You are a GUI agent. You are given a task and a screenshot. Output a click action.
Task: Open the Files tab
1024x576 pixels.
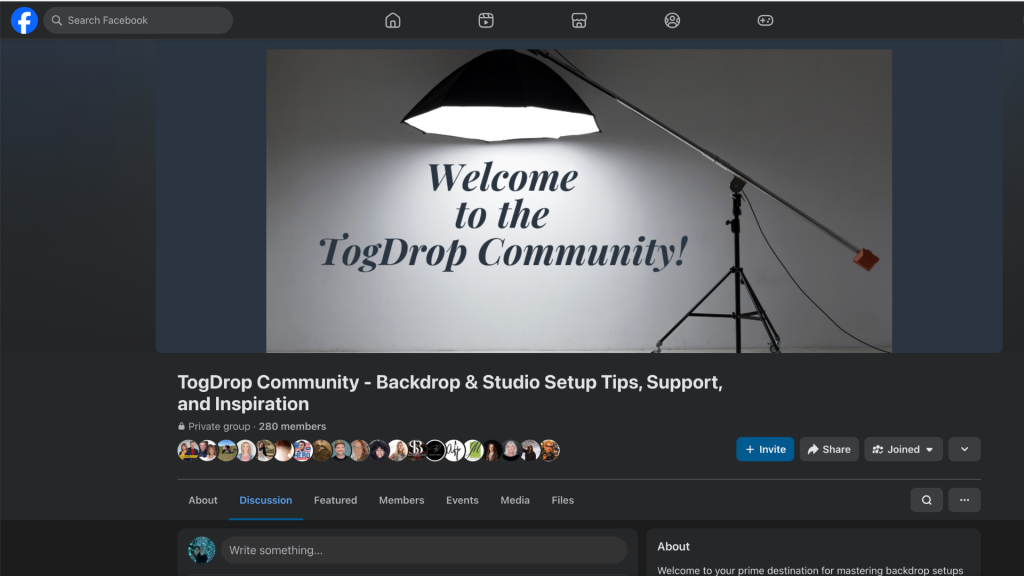562,500
